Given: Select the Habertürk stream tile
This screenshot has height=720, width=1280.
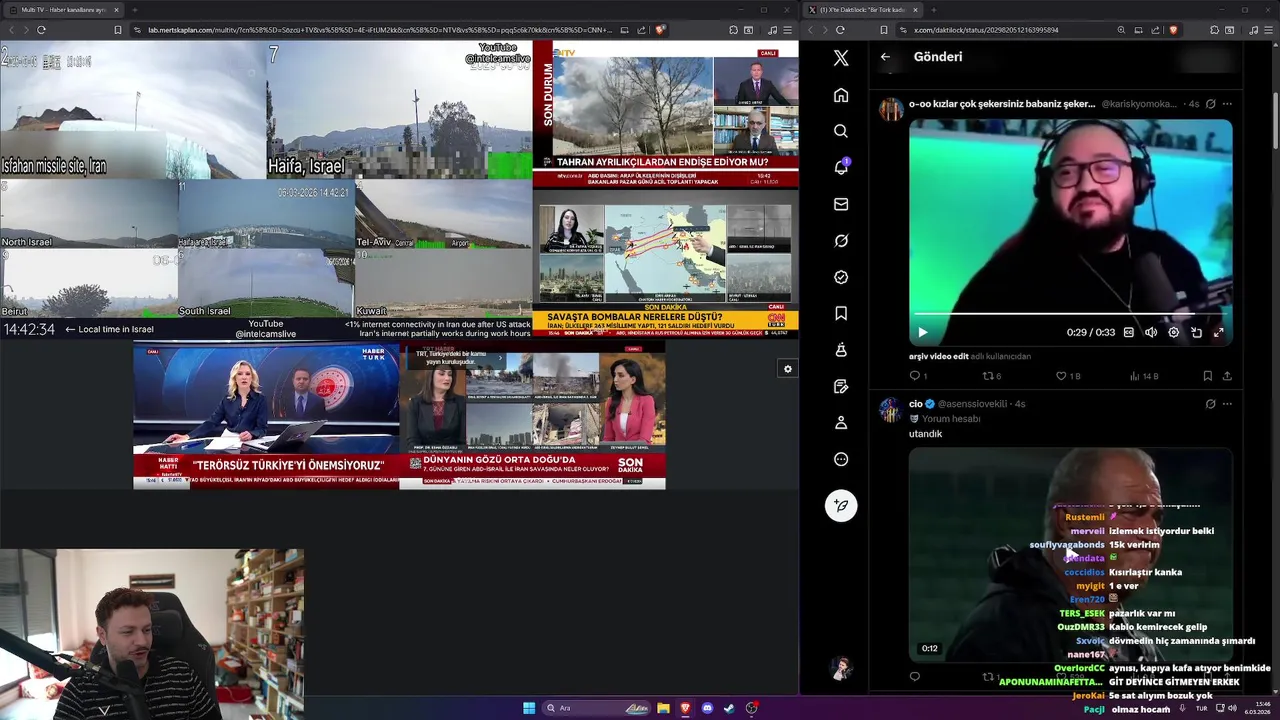Looking at the screenshot, I should [x=266, y=416].
